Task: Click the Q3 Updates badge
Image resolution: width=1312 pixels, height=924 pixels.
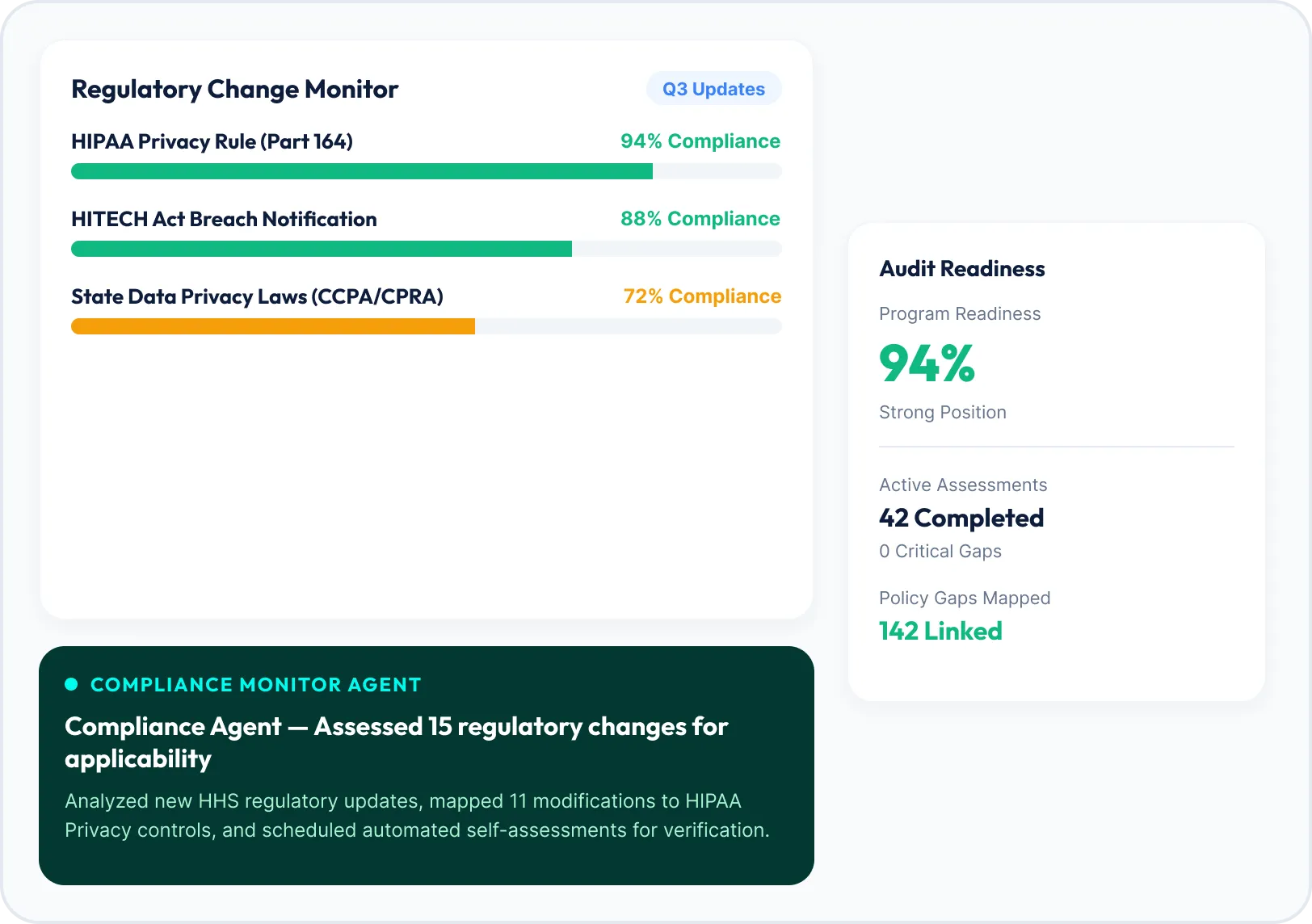Action: 713,89
